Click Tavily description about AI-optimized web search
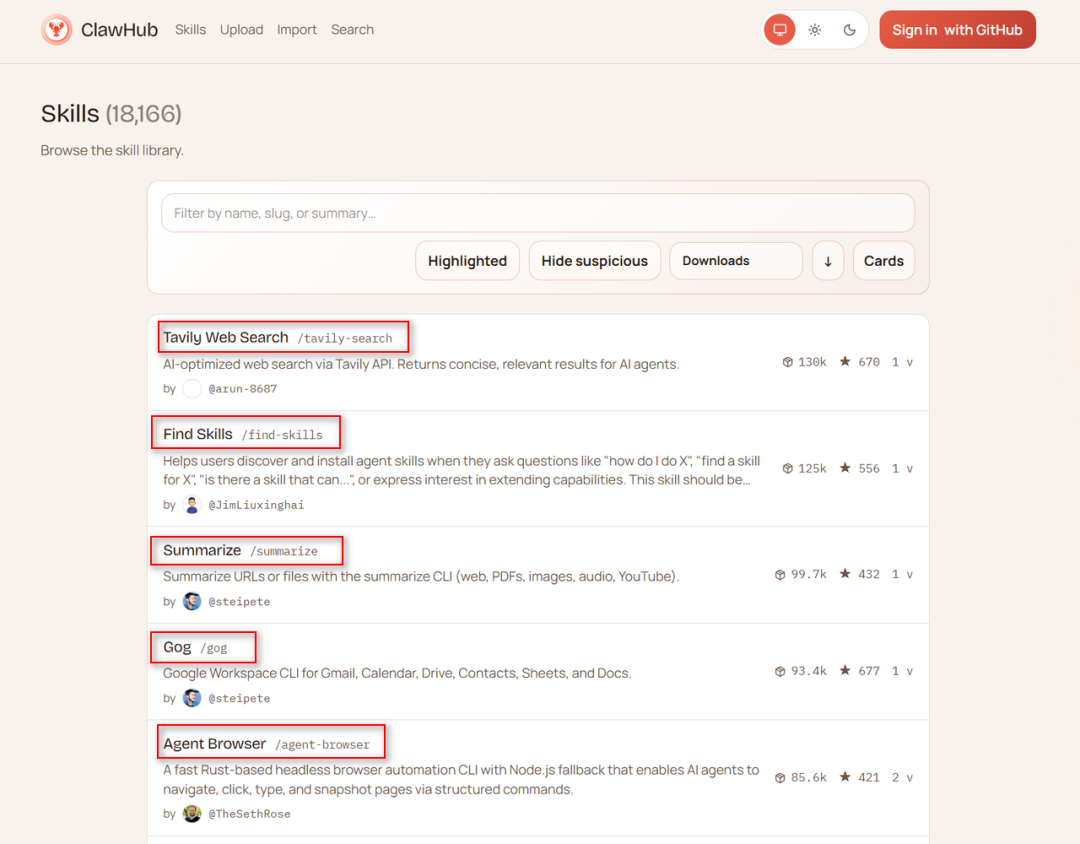The image size is (1080, 844). click(x=421, y=364)
